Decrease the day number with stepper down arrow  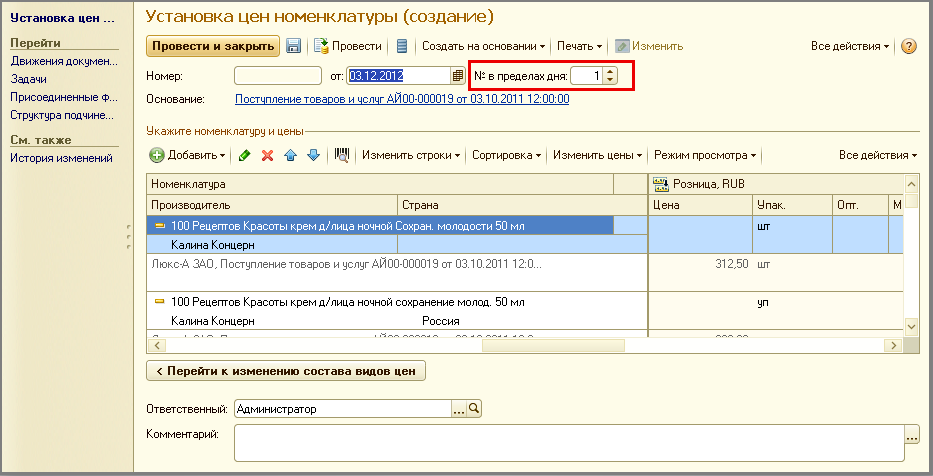[610, 80]
